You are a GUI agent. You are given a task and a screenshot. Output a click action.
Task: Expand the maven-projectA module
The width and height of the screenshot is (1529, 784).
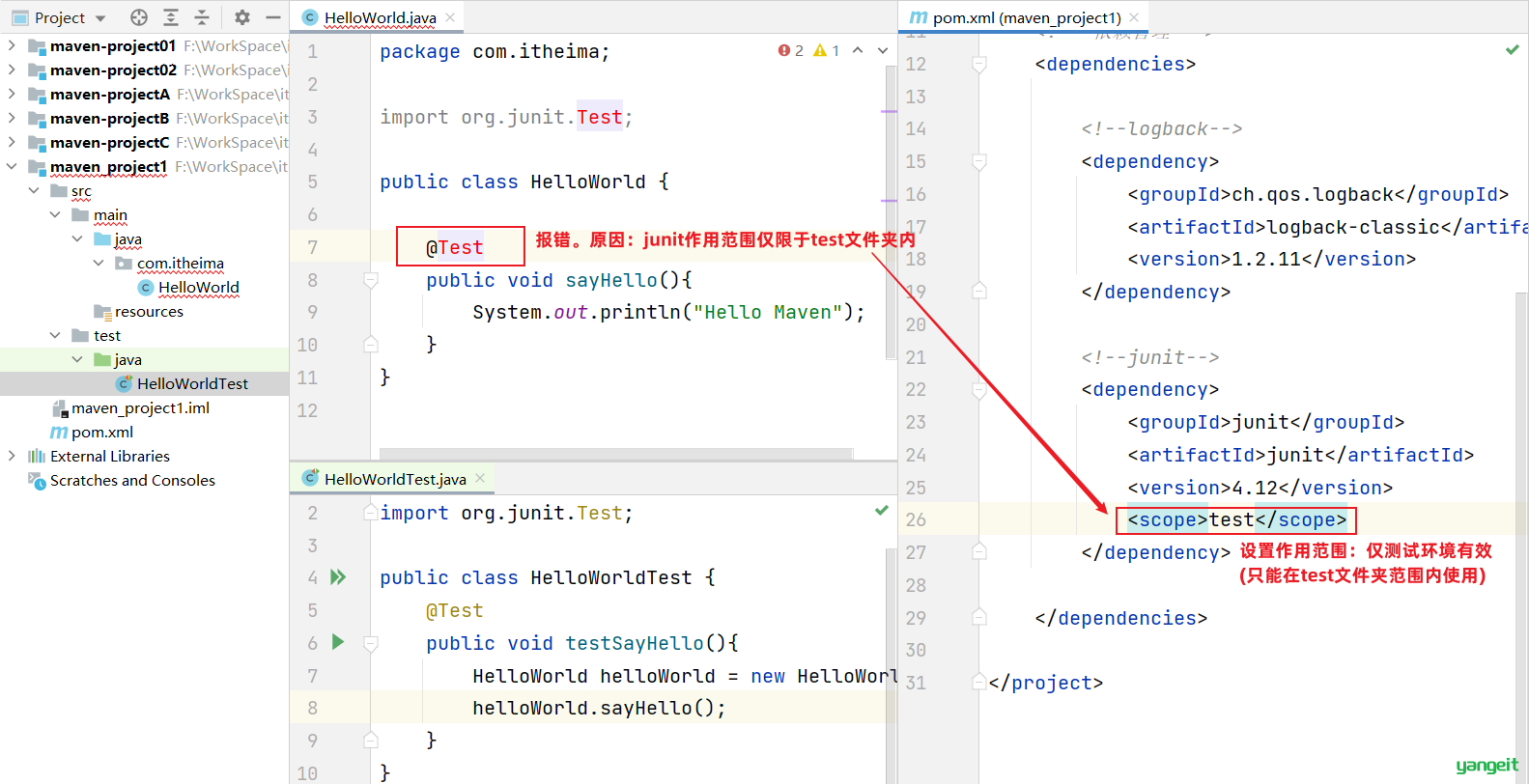pyautogui.click(x=12, y=94)
